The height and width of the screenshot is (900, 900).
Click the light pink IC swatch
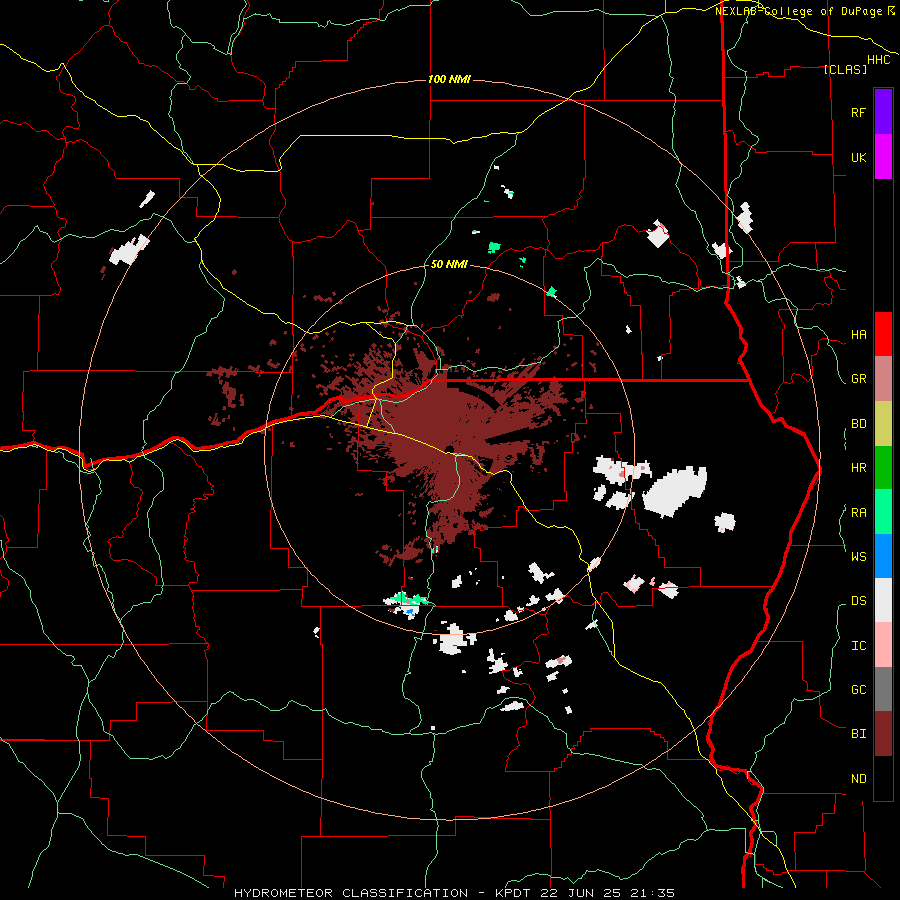(x=883, y=645)
